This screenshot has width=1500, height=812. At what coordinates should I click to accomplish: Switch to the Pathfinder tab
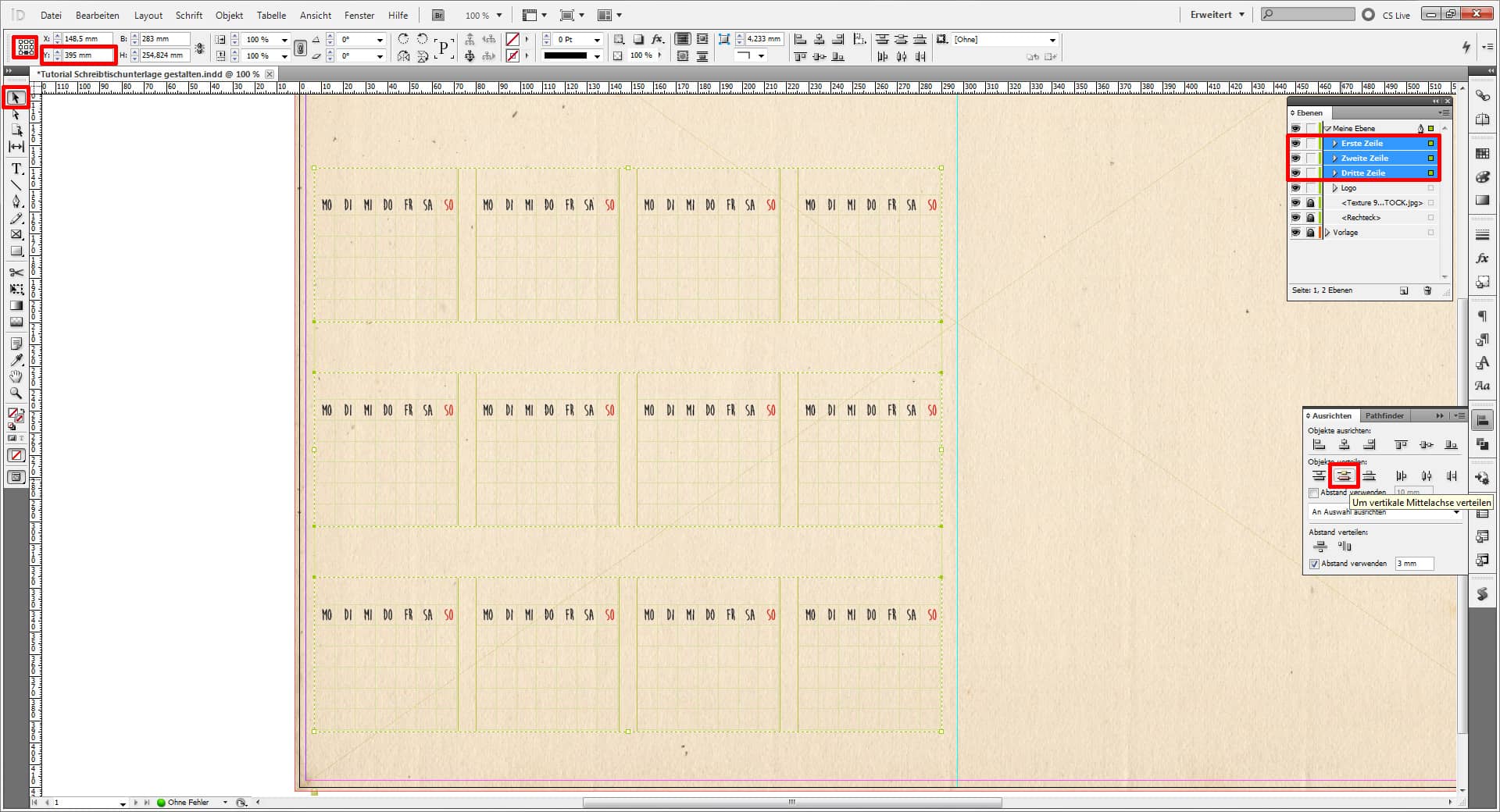[x=1384, y=415]
